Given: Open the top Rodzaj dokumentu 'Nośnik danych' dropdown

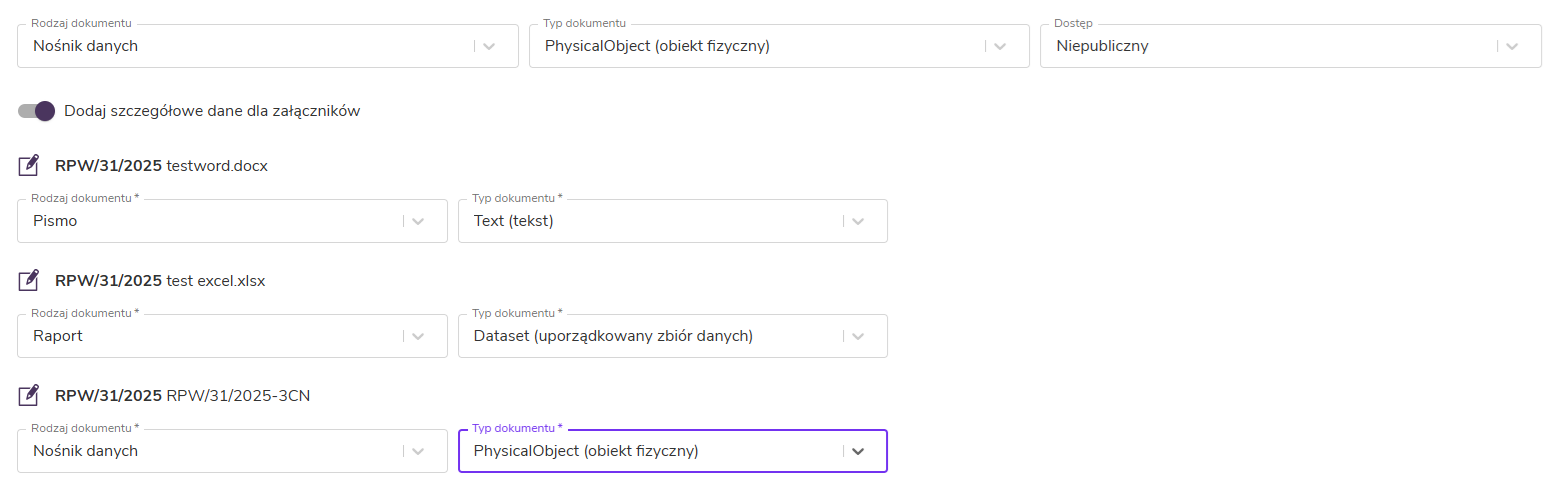Looking at the screenshot, I should (x=489, y=46).
